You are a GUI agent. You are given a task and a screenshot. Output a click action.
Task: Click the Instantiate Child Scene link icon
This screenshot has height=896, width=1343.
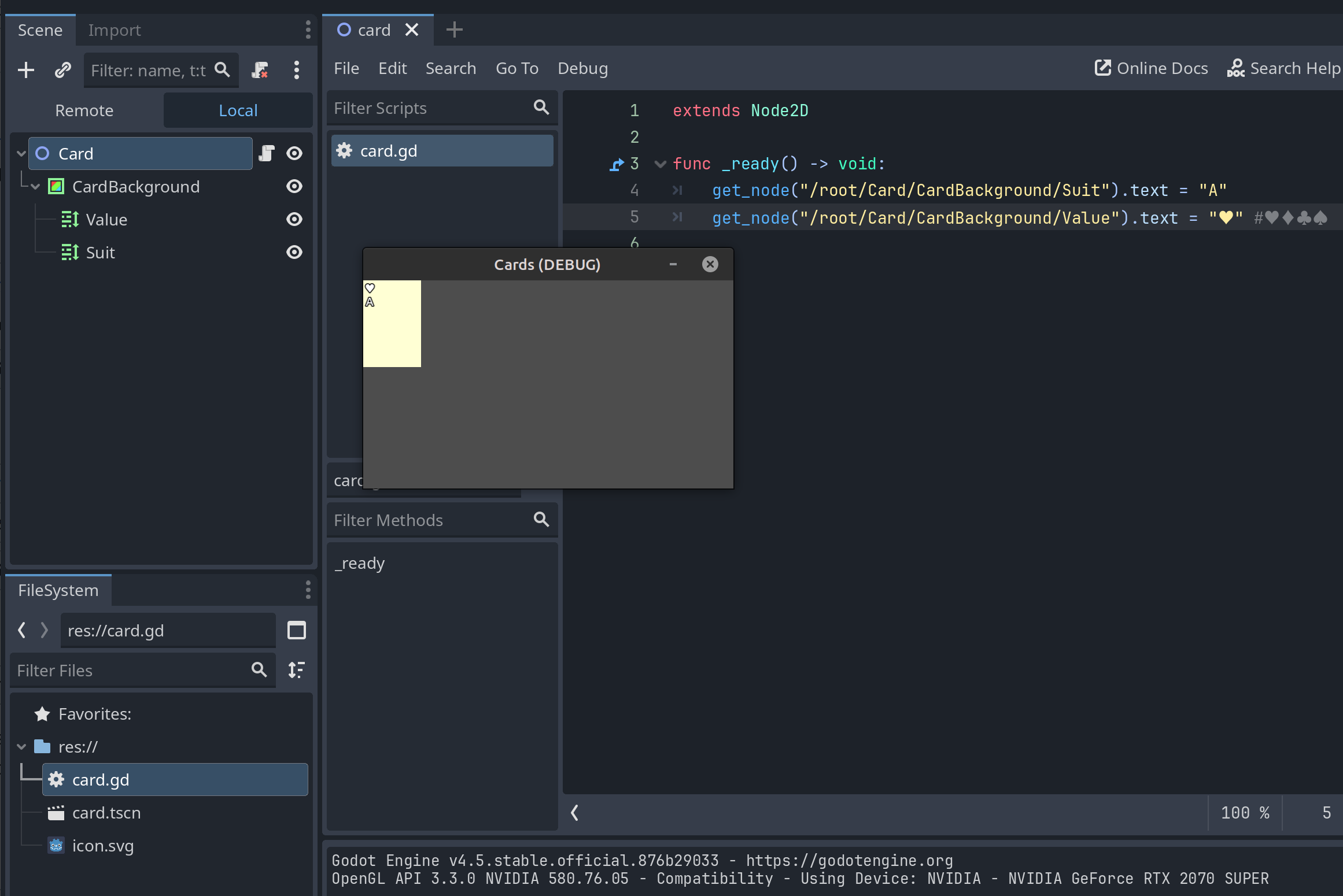(62, 70)
